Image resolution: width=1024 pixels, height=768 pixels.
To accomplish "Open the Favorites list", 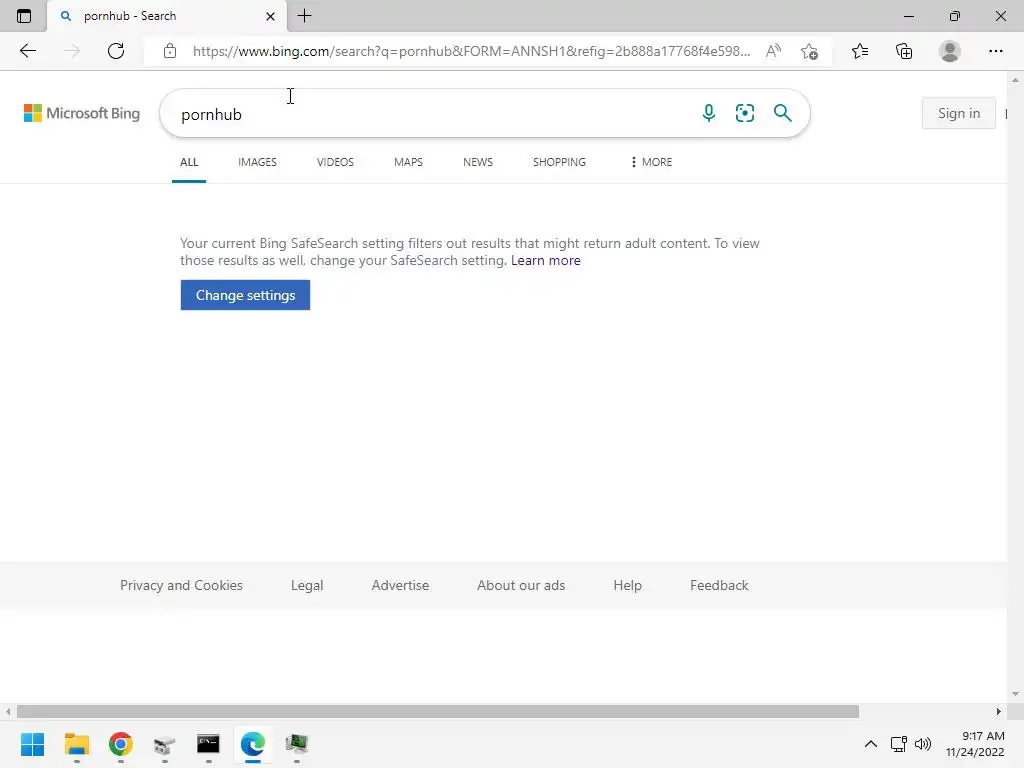I will pos(860,51).
